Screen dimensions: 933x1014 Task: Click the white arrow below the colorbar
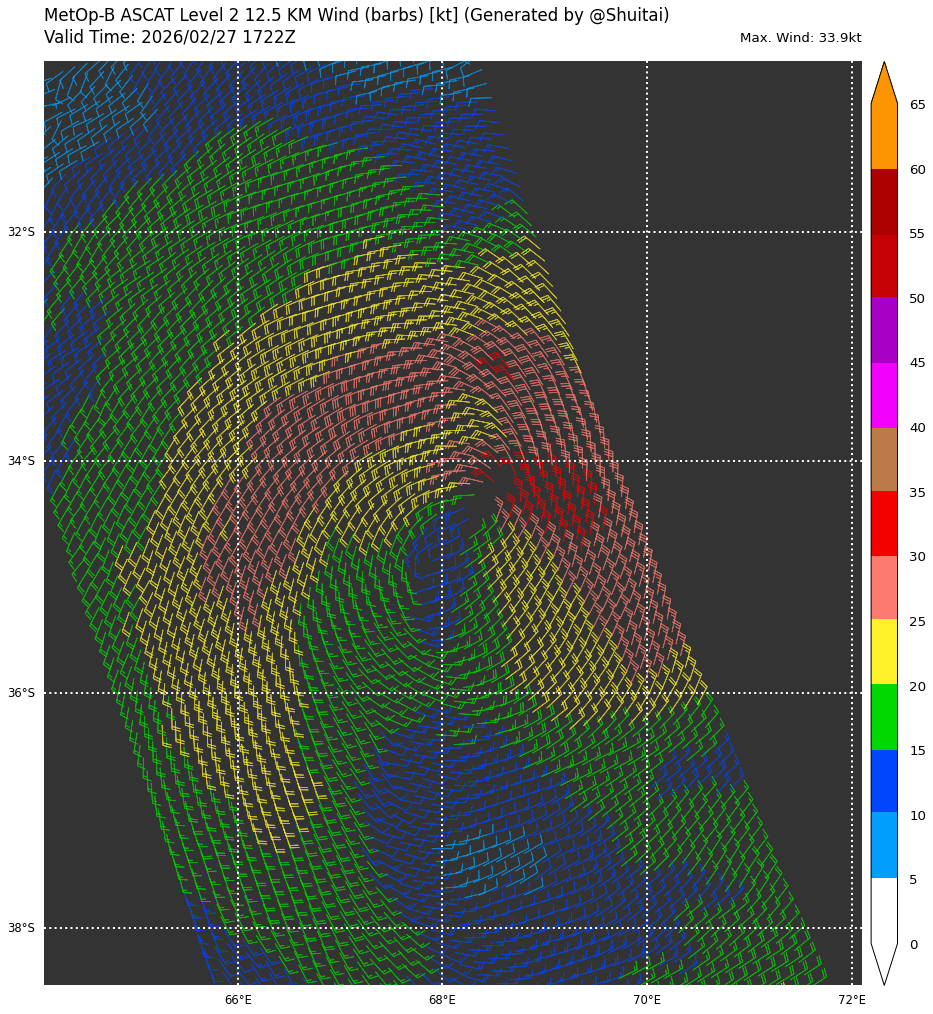coord(884,962)
